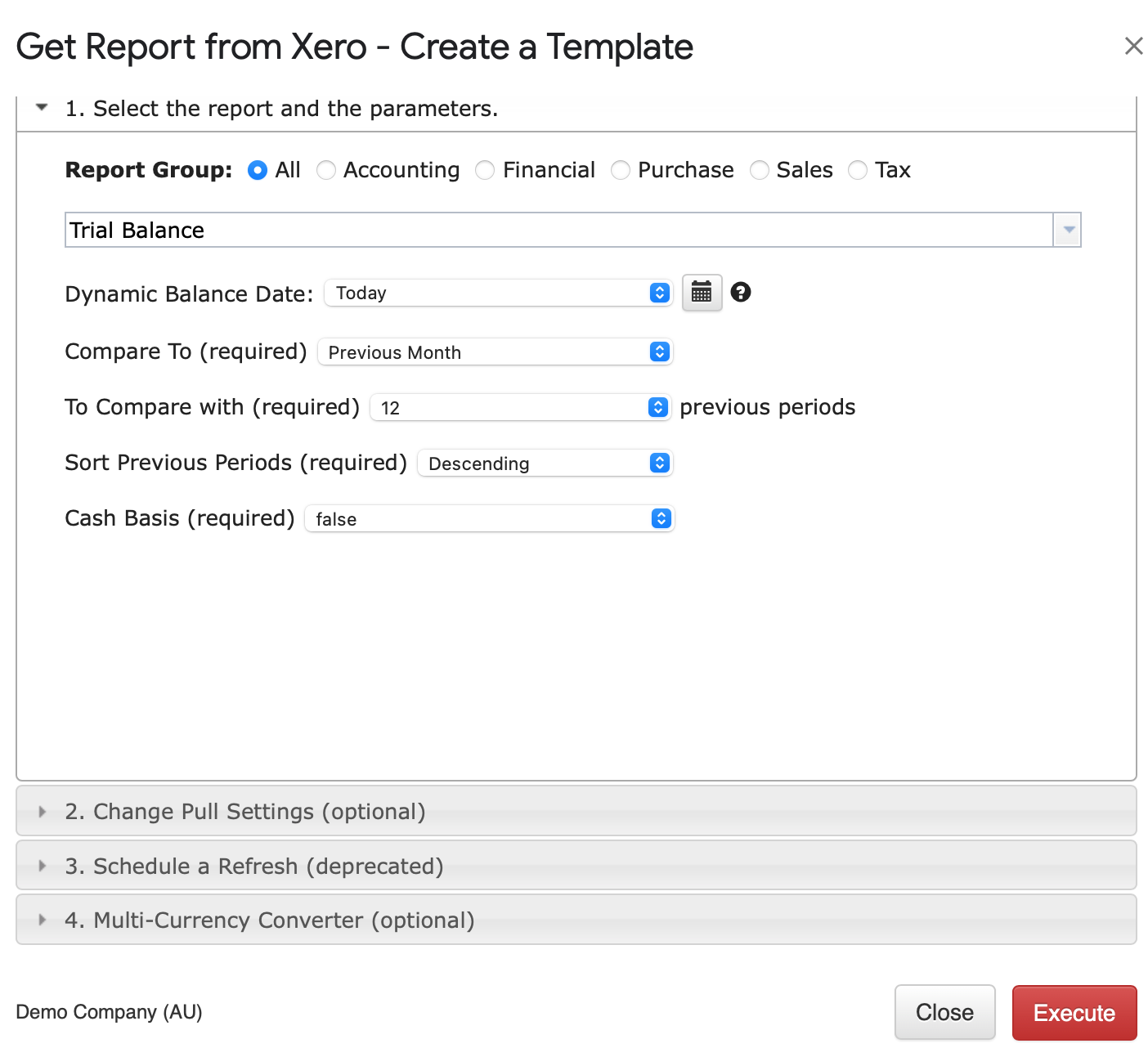Click the help question mark icon
The width and height of the screenshot is (1148, 1048).
click(741, 292)
